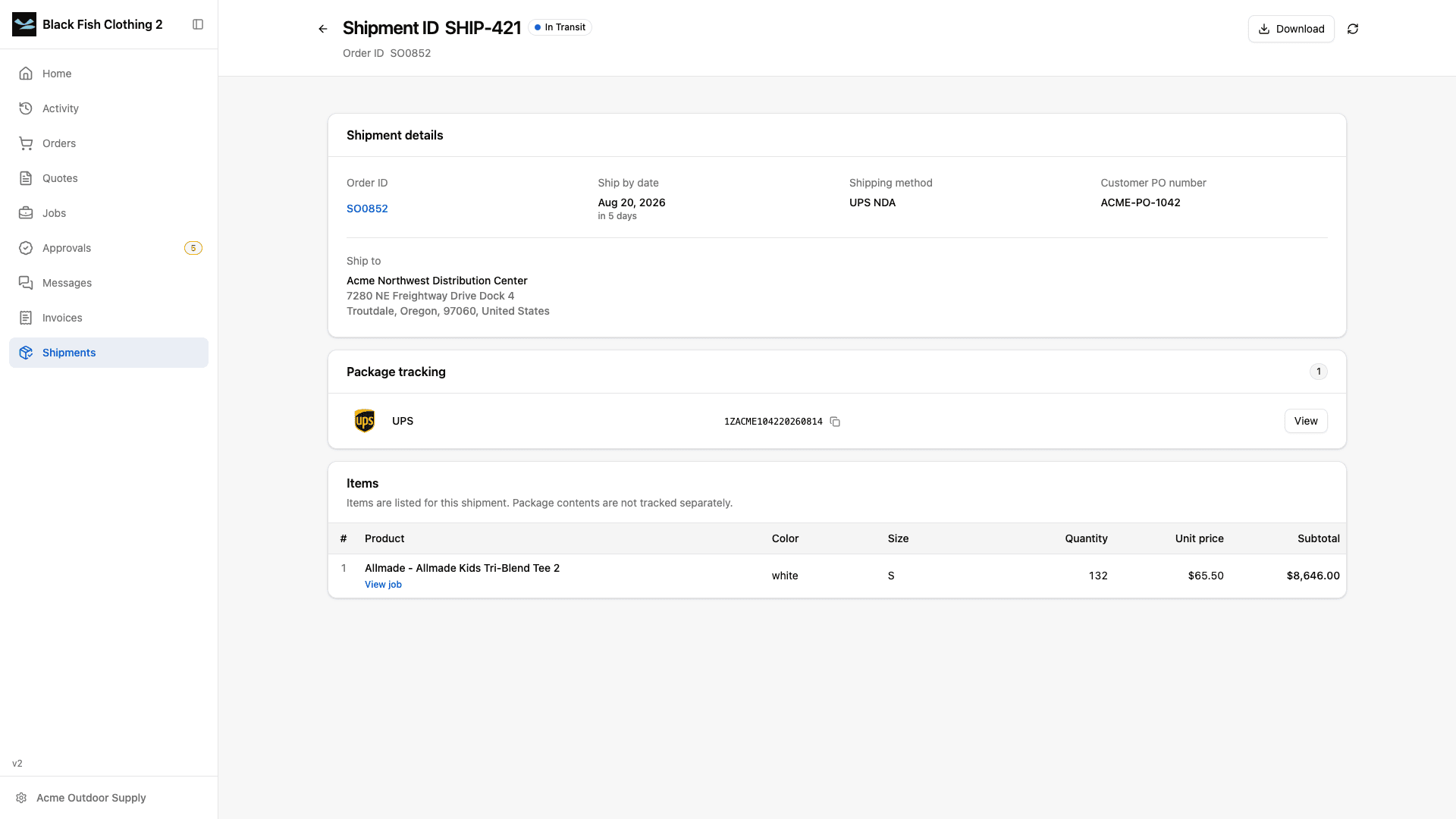Click shipping method UPS NDA

pyautogui.click(x=872, y=202)
